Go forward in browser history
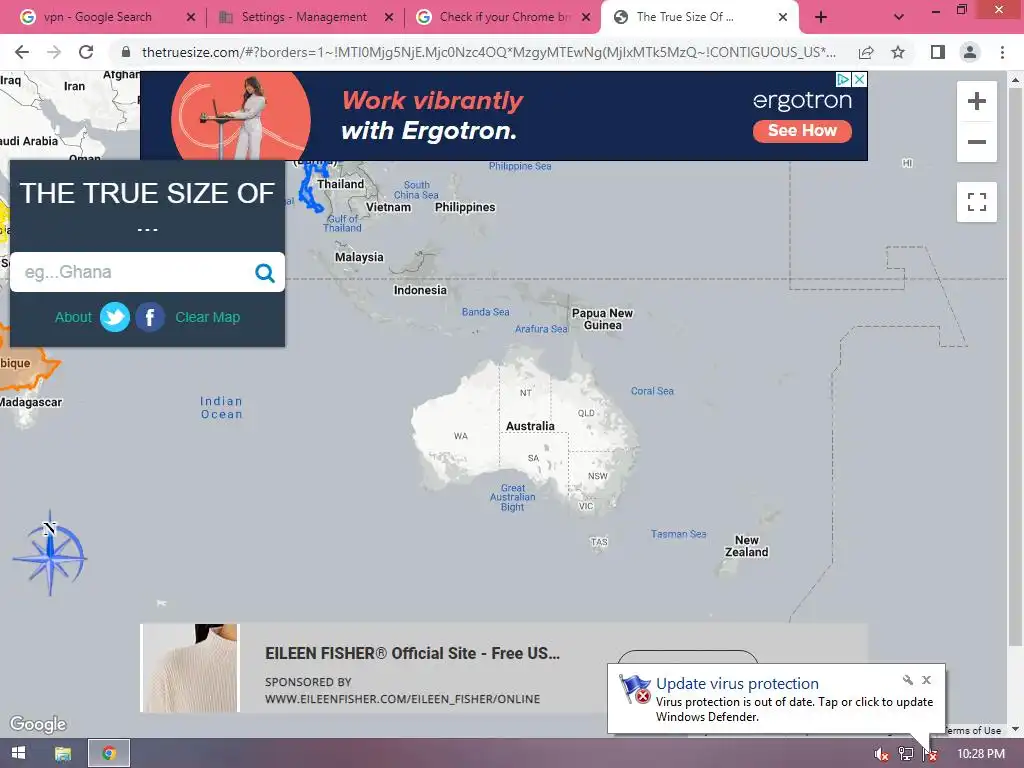 (54, 52)
